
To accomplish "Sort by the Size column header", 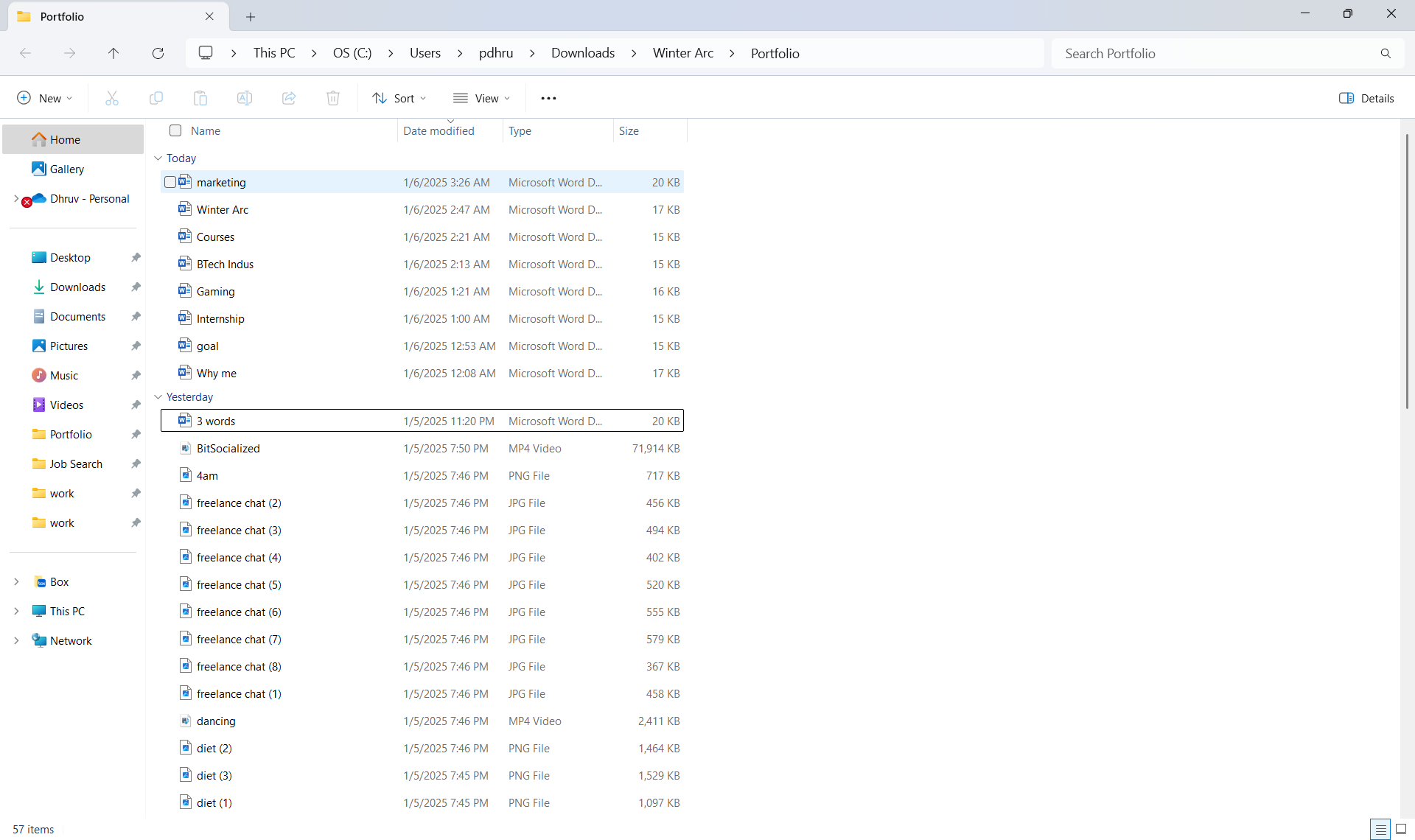I will tap(649, 130).
